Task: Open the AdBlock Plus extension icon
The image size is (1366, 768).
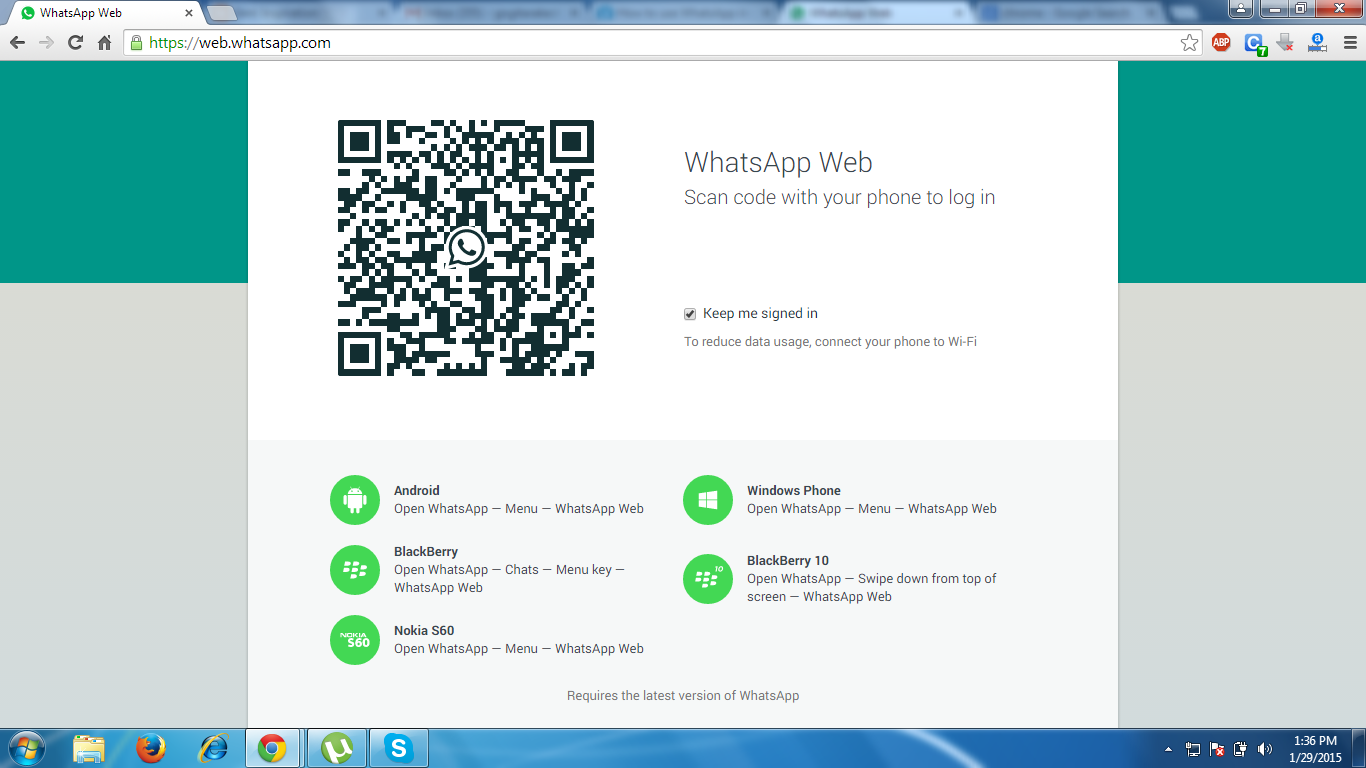Action: (1221, 43)
